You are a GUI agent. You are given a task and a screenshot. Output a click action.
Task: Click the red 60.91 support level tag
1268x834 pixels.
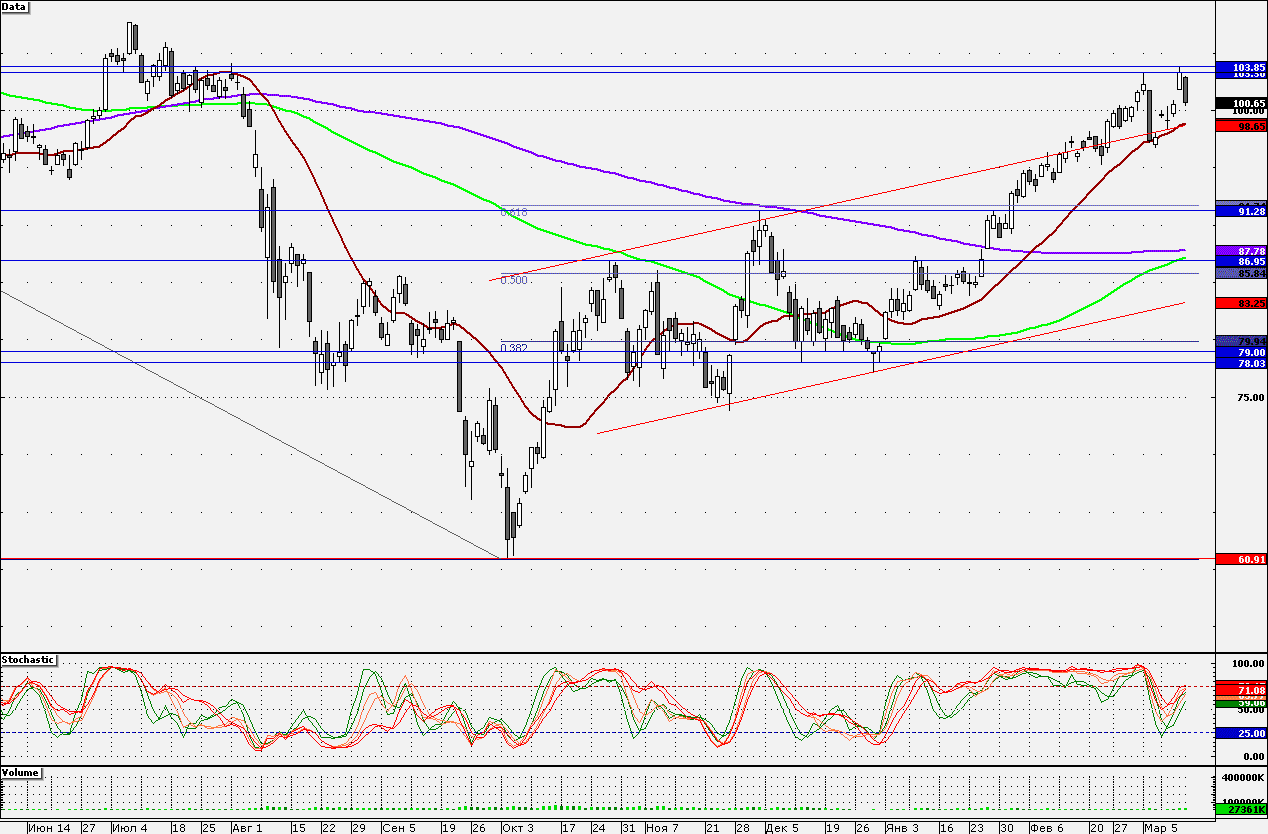pos(1240,559)
